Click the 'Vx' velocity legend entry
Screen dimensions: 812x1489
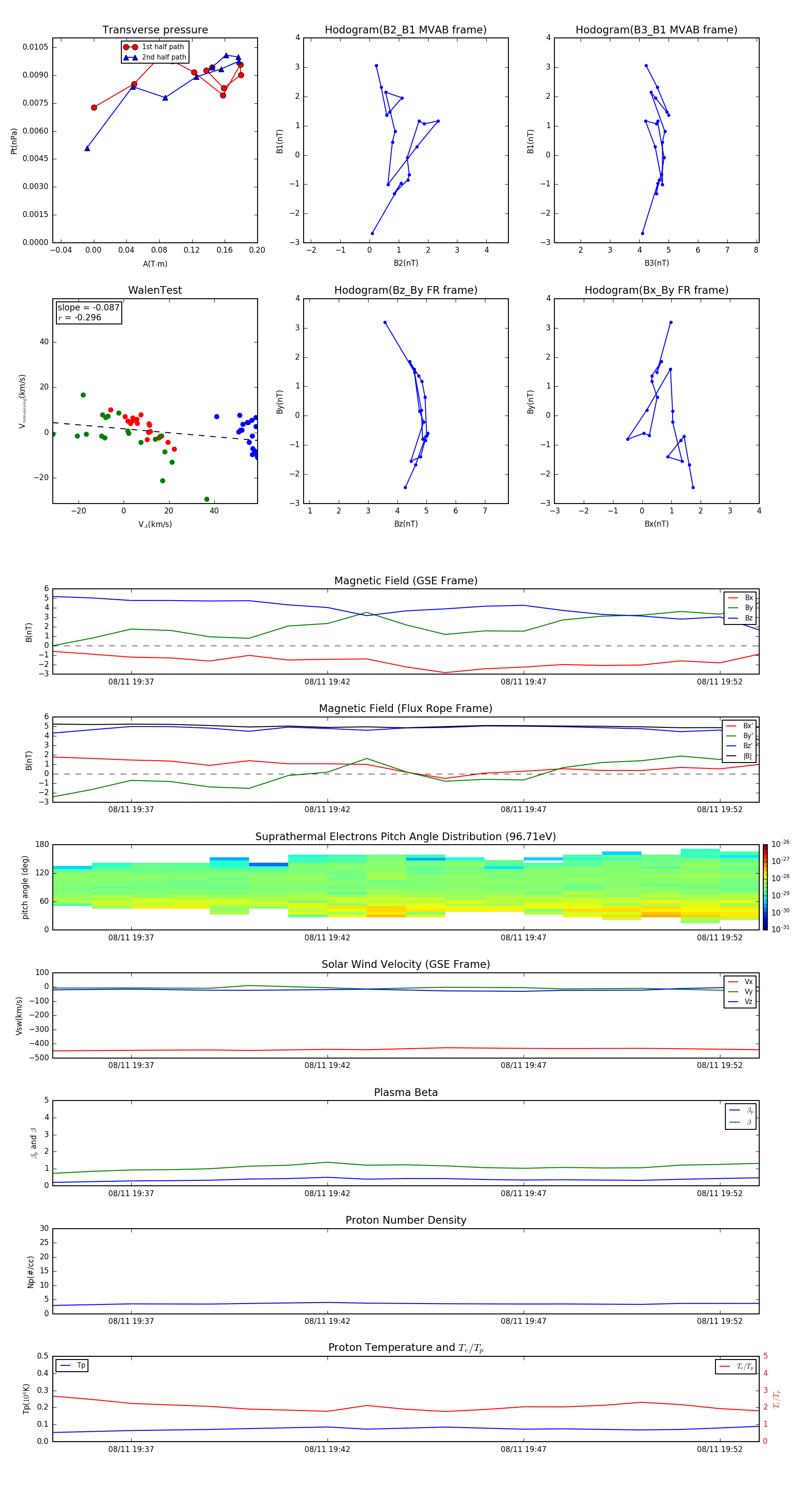click(741, 981)
